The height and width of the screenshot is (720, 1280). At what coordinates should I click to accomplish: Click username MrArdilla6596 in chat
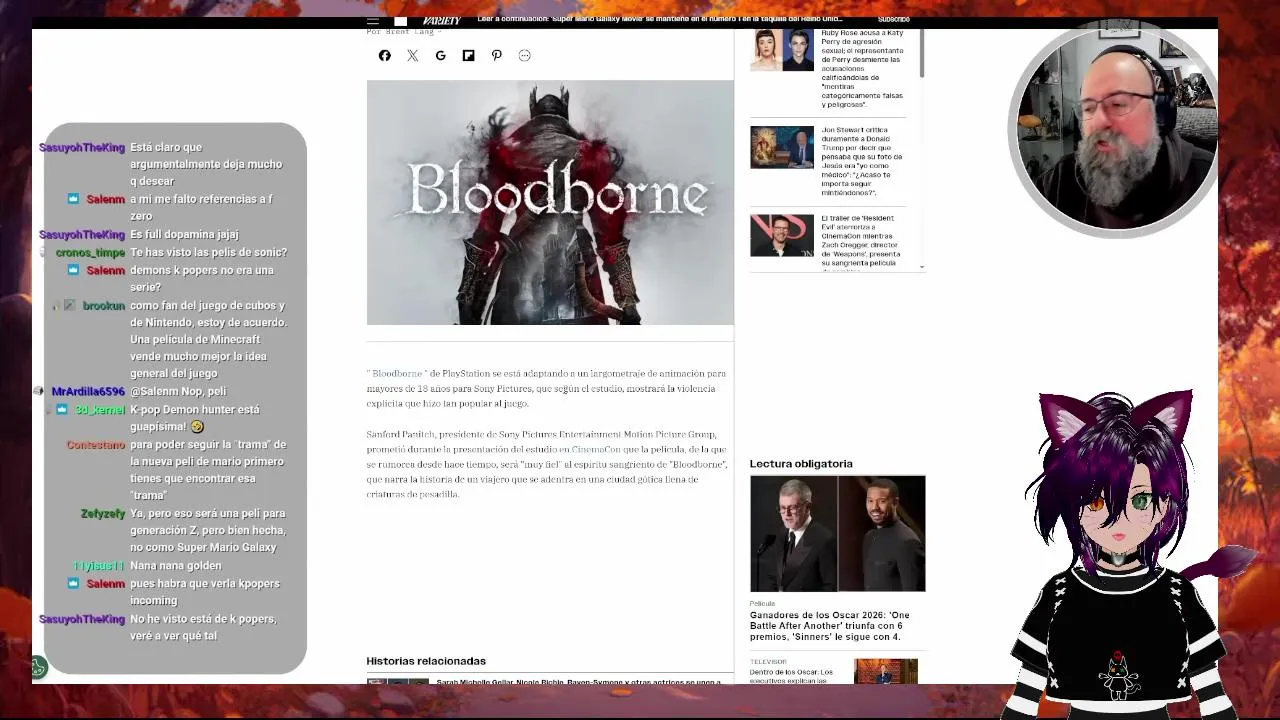click(88, 391)
